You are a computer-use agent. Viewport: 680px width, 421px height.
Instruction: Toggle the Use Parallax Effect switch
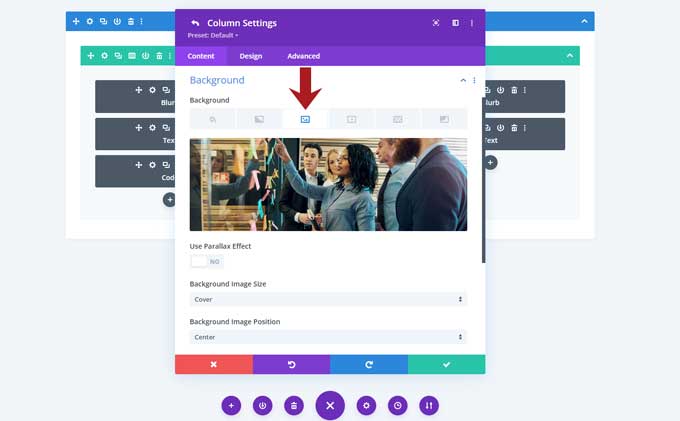pyautogui.click(x=206, y=261)
